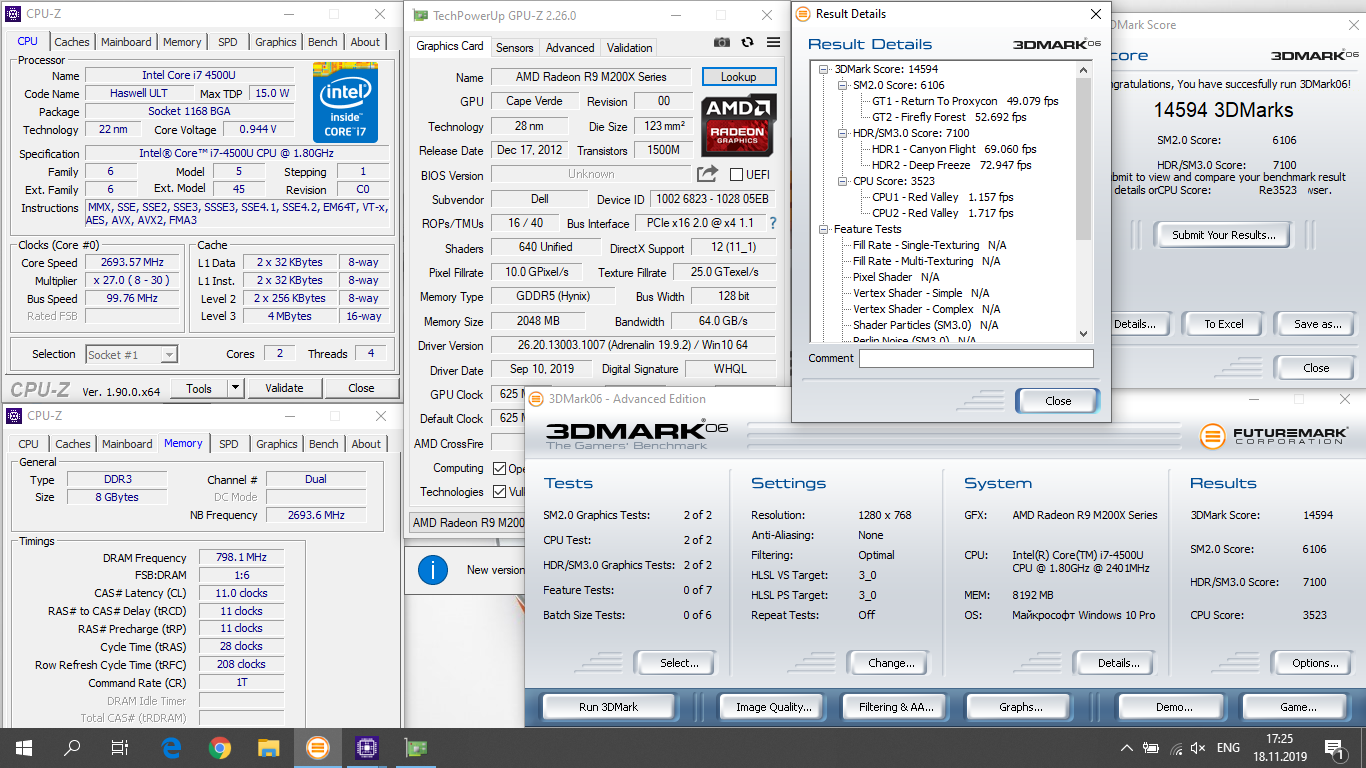Collapse the 3DMark Score tree node
The image size is (1366, 768).
pyautogui.click(x=824, y=69)
